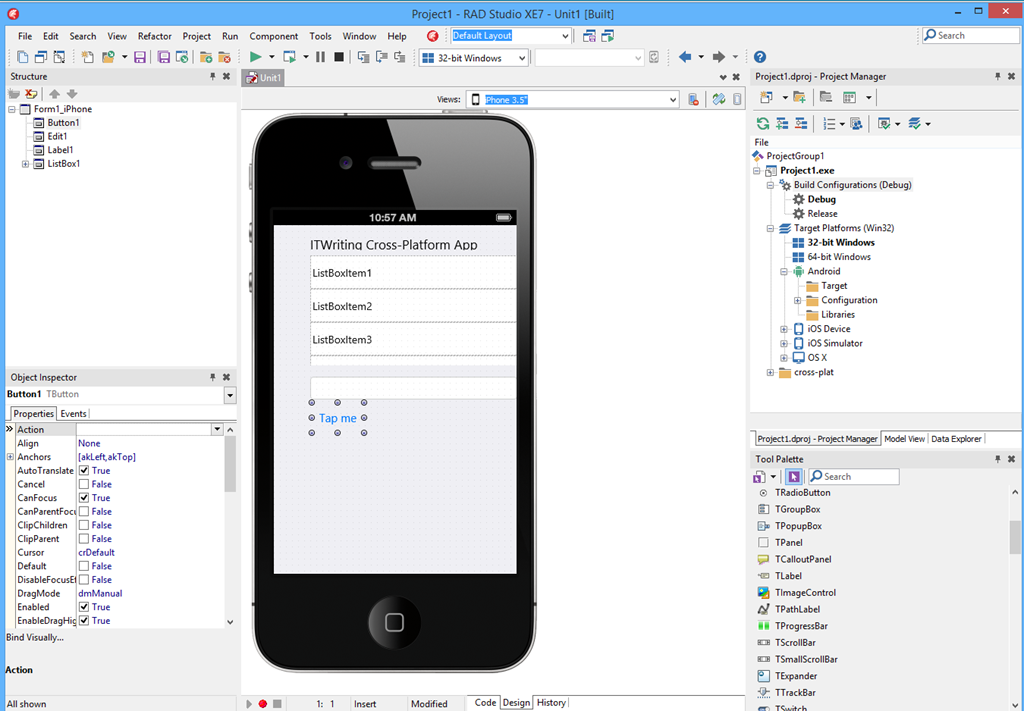Select Edit1 in the Structure tree
This screenshot has height=711, width=1024.
[x=57, y=136]
